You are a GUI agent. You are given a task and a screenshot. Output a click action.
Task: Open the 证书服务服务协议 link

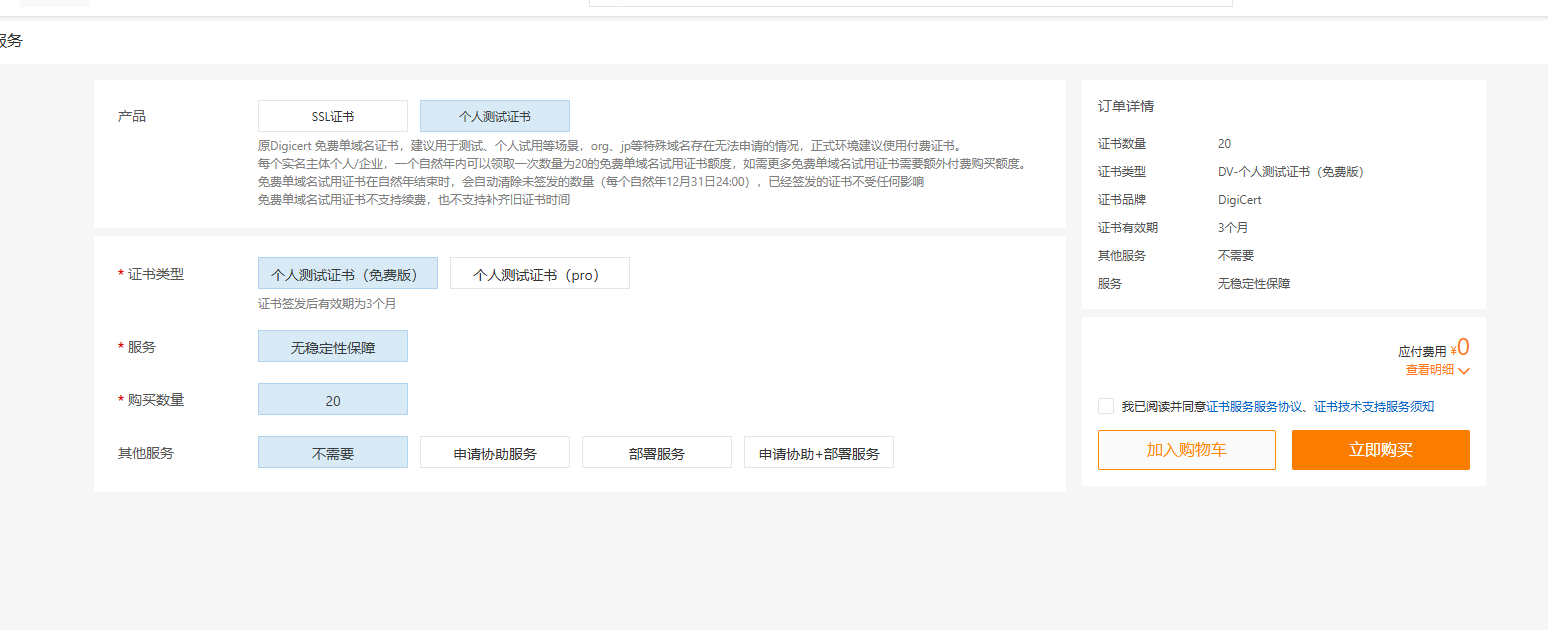pos(1254,407)
